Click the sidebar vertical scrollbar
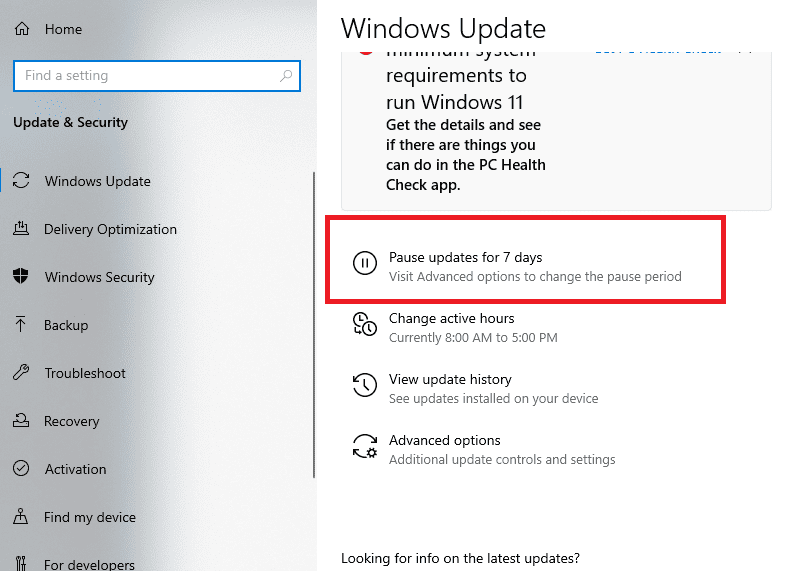 coord(314,325)
